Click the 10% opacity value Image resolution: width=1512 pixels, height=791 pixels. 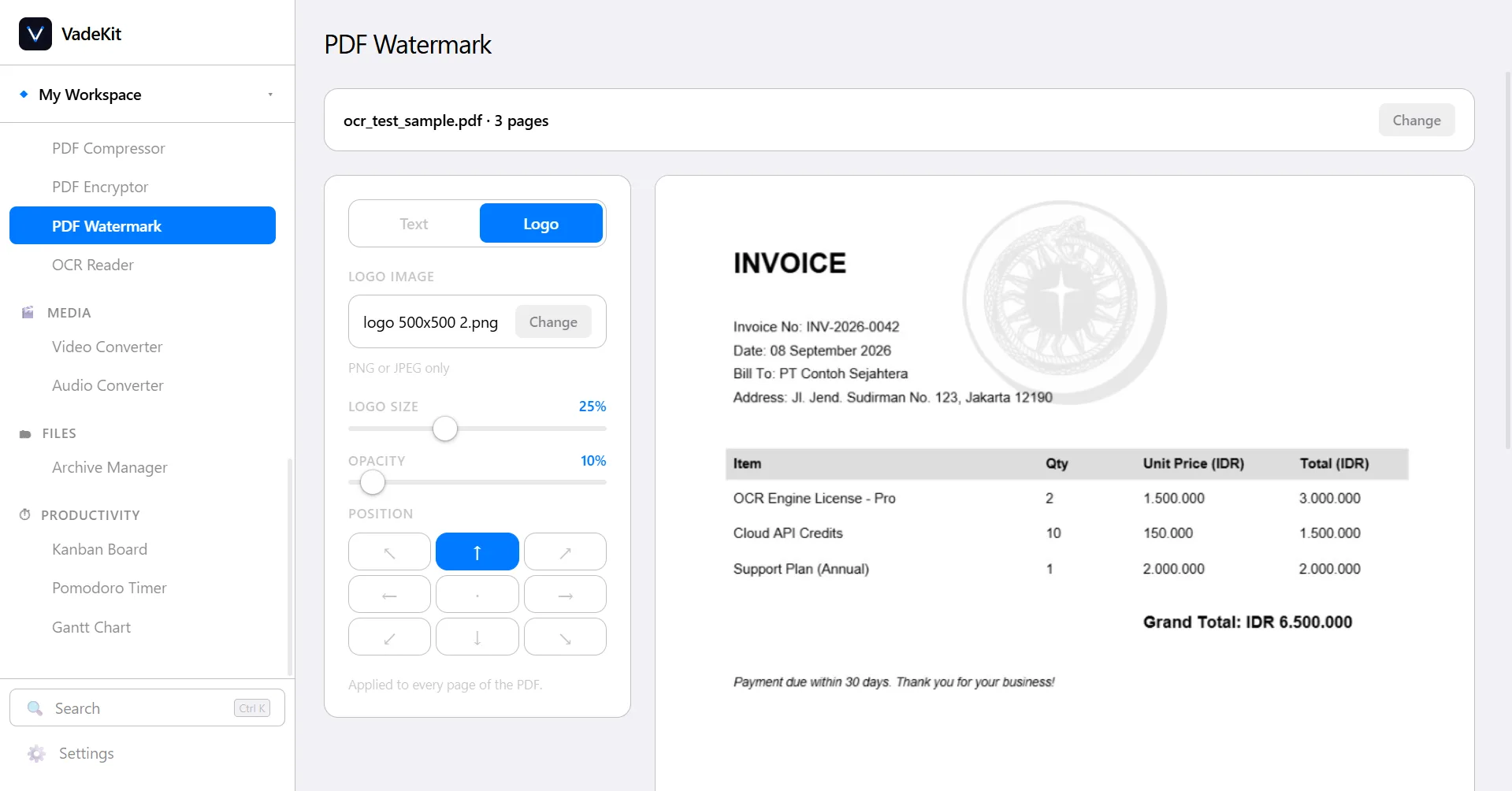click(593, 461)
